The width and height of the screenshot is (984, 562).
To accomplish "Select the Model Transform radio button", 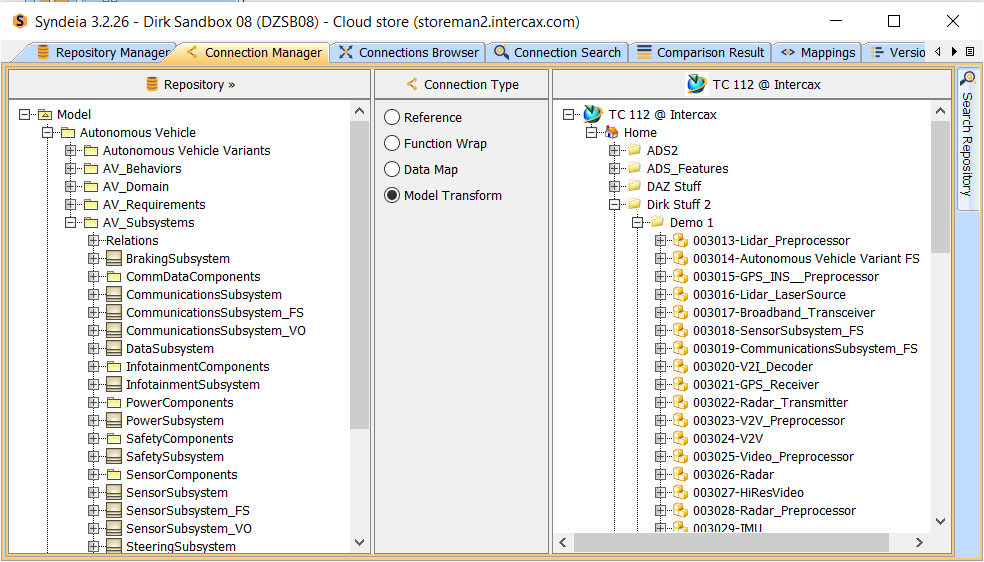I will click(392, 195).
